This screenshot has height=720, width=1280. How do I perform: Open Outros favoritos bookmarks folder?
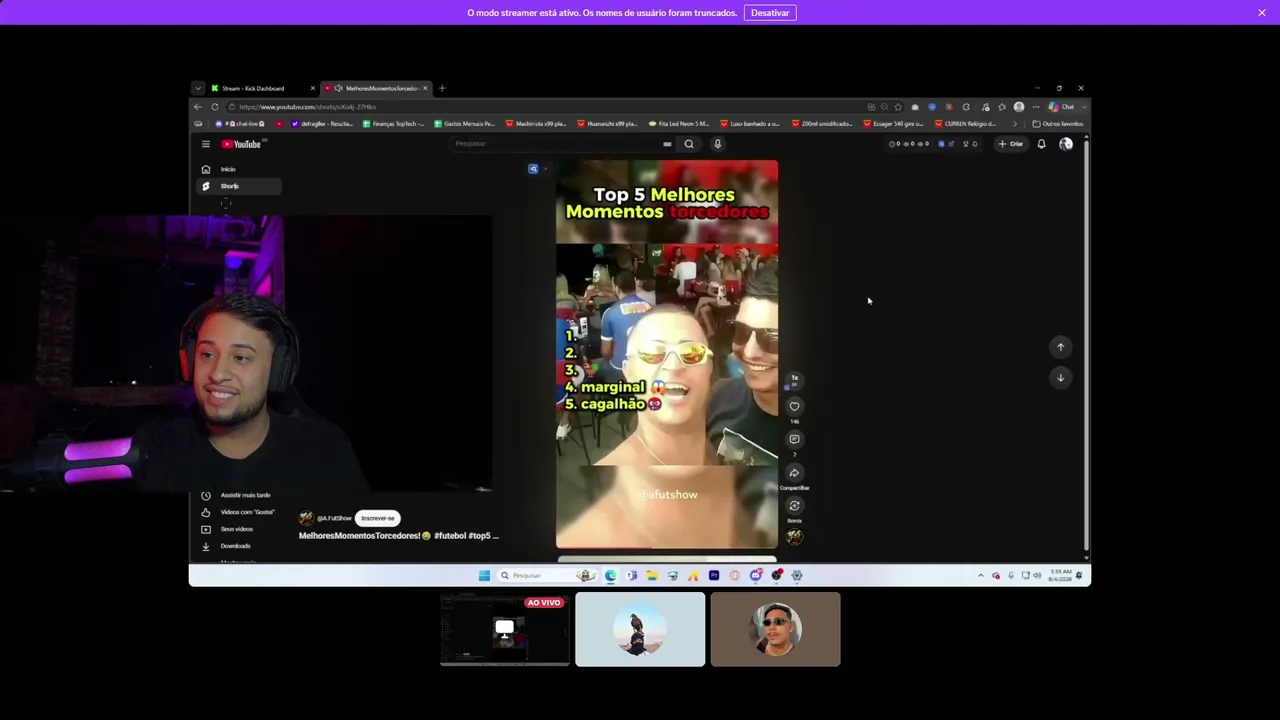(1058, 124)
